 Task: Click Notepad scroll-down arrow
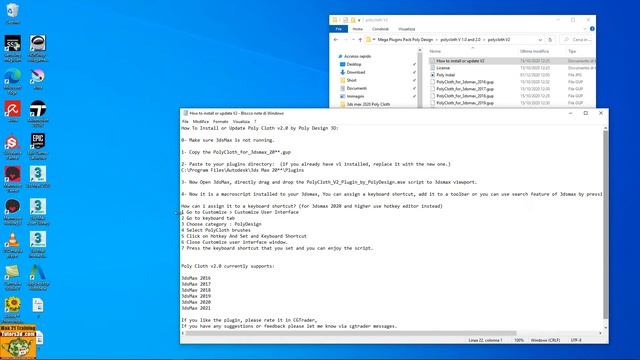point(605,327)
